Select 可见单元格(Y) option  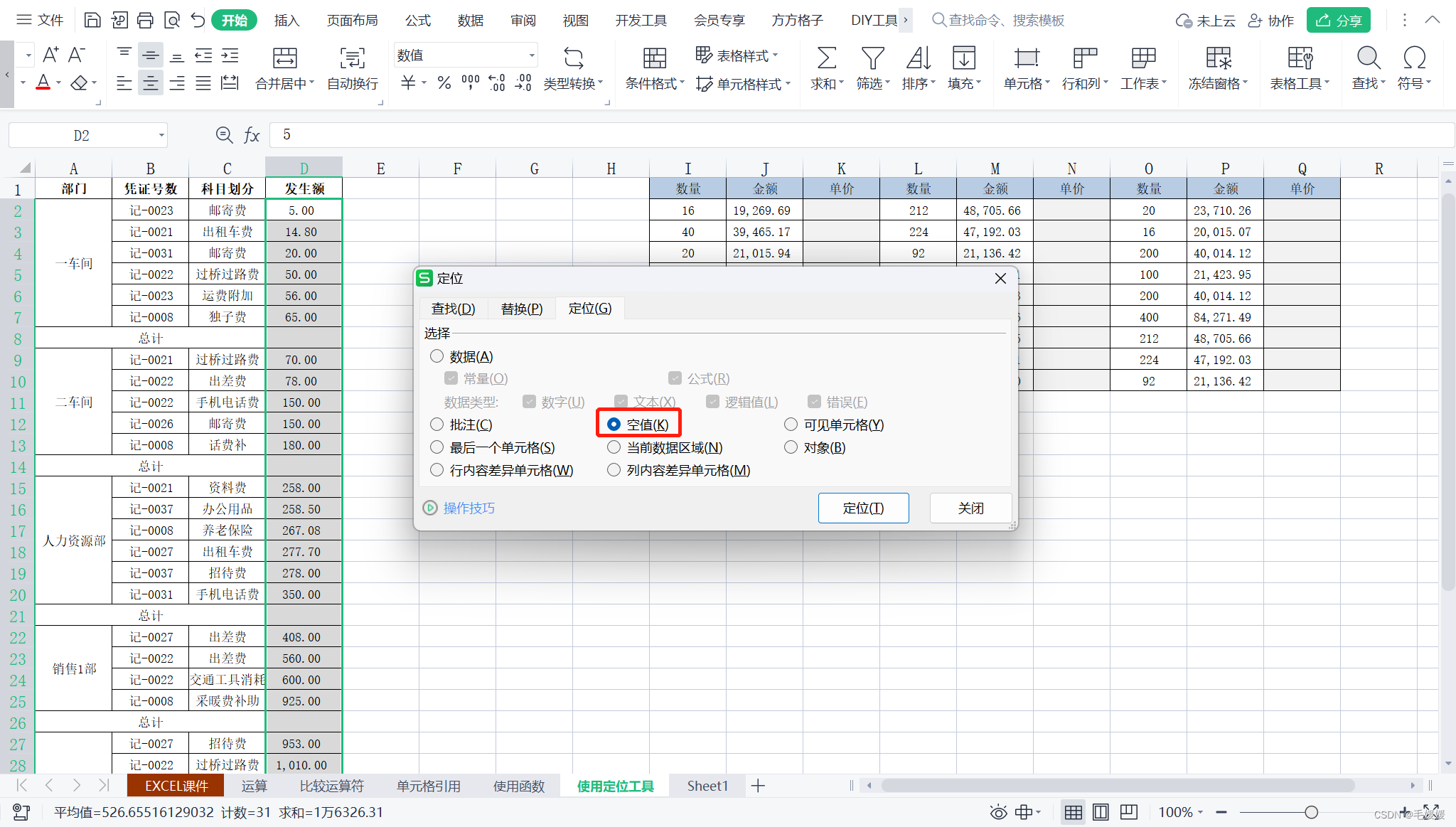click(791, 425)
